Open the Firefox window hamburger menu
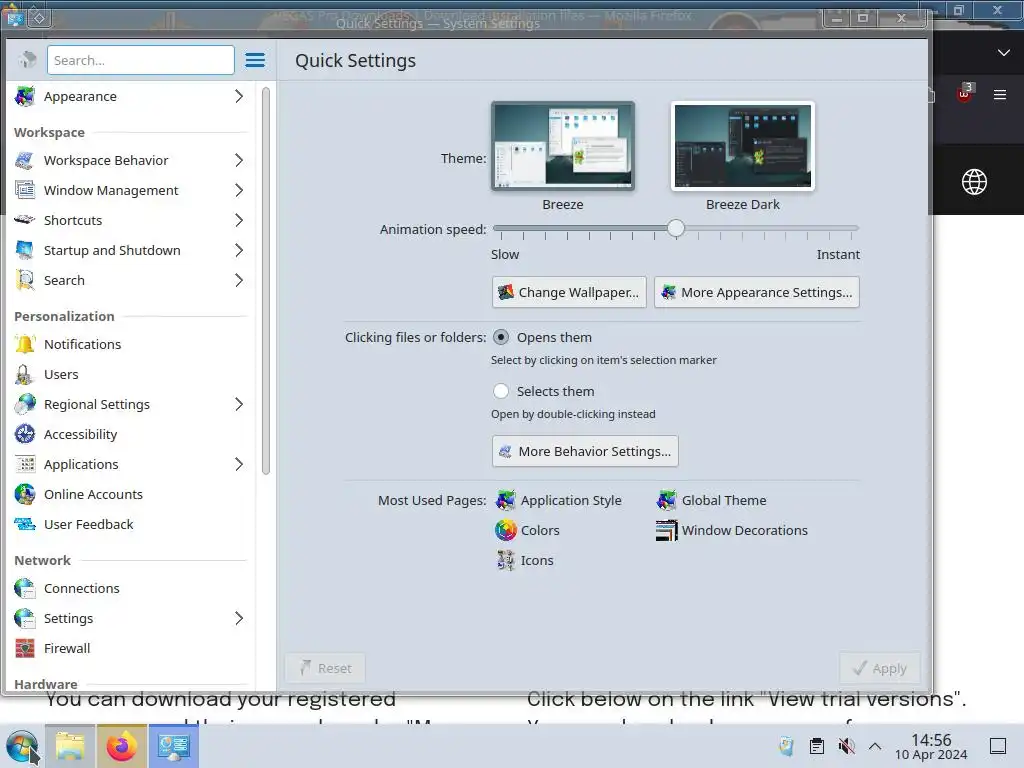Screen dimensions: 1024x768 coord(1000,95)
